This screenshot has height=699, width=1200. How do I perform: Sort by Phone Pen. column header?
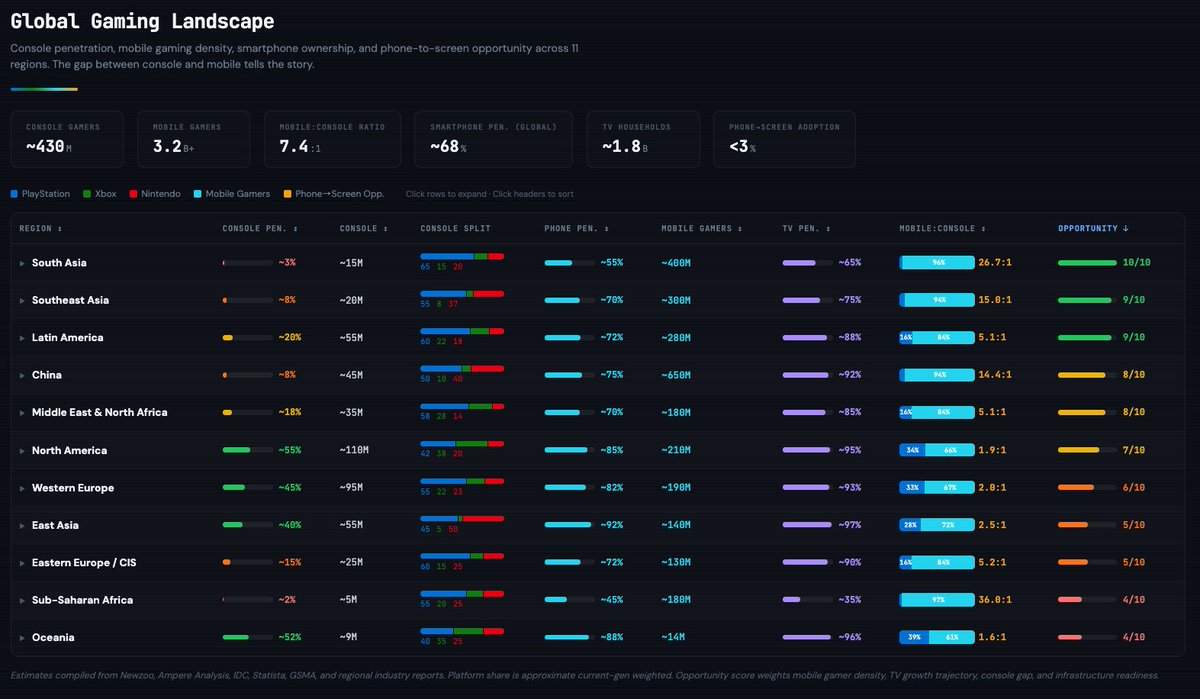point(576,229)
